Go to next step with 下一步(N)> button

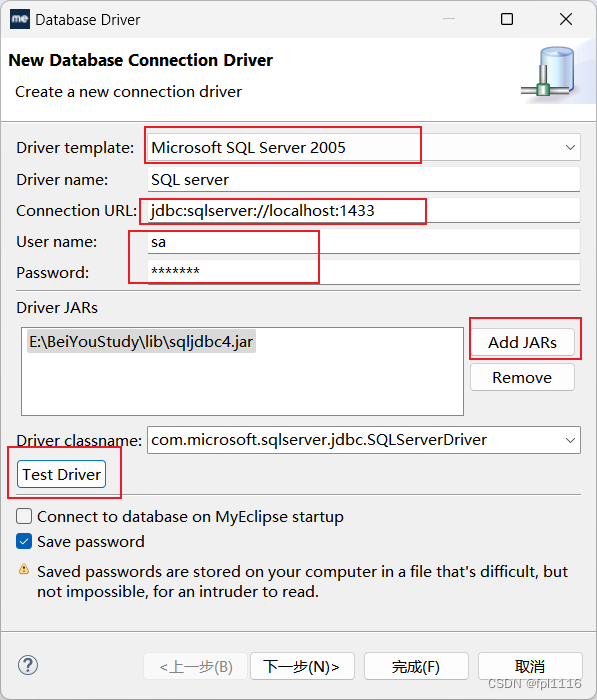[x=302, y=666]
